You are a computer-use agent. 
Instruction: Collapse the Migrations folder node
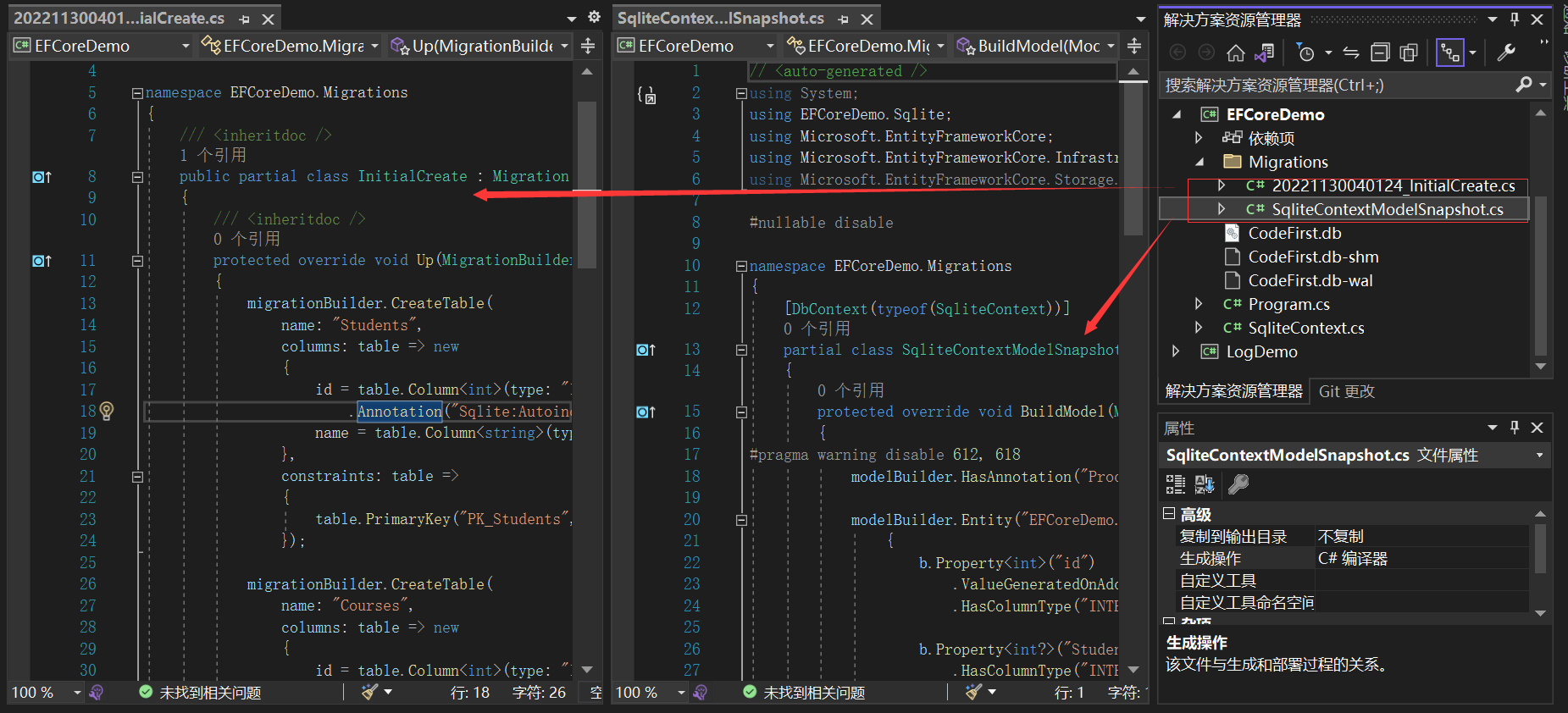(x=1200, y=162)
